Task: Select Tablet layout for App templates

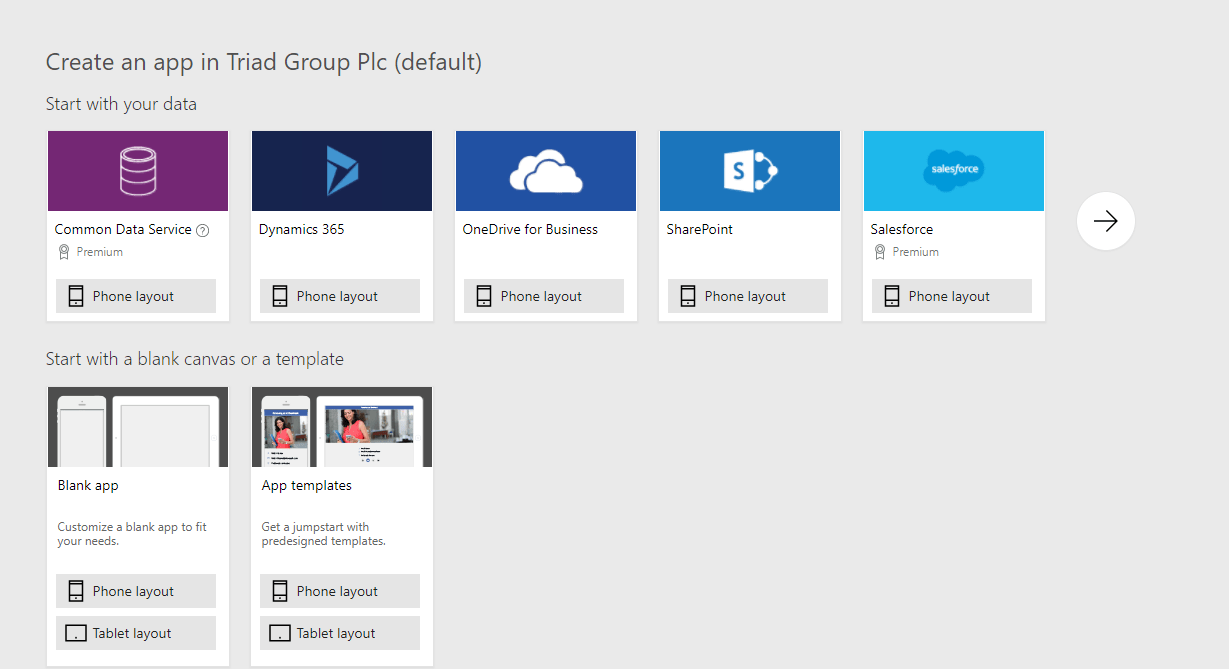Action: click(340, 633)
